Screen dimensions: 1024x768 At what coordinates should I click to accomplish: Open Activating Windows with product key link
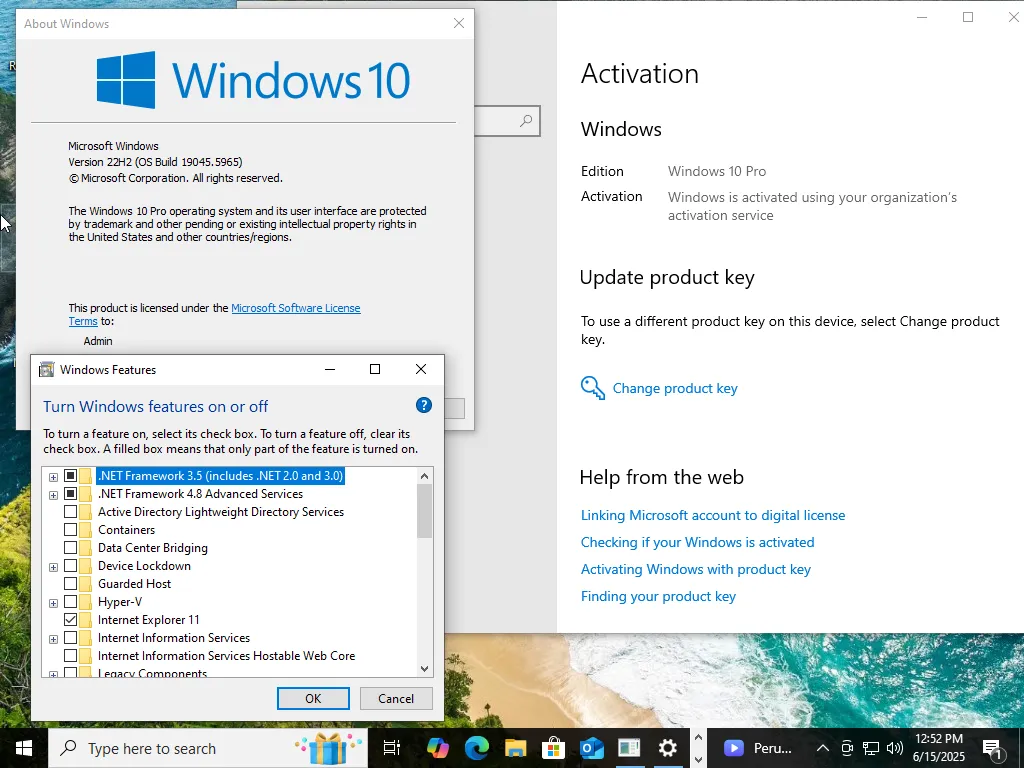tap(696, 569)
